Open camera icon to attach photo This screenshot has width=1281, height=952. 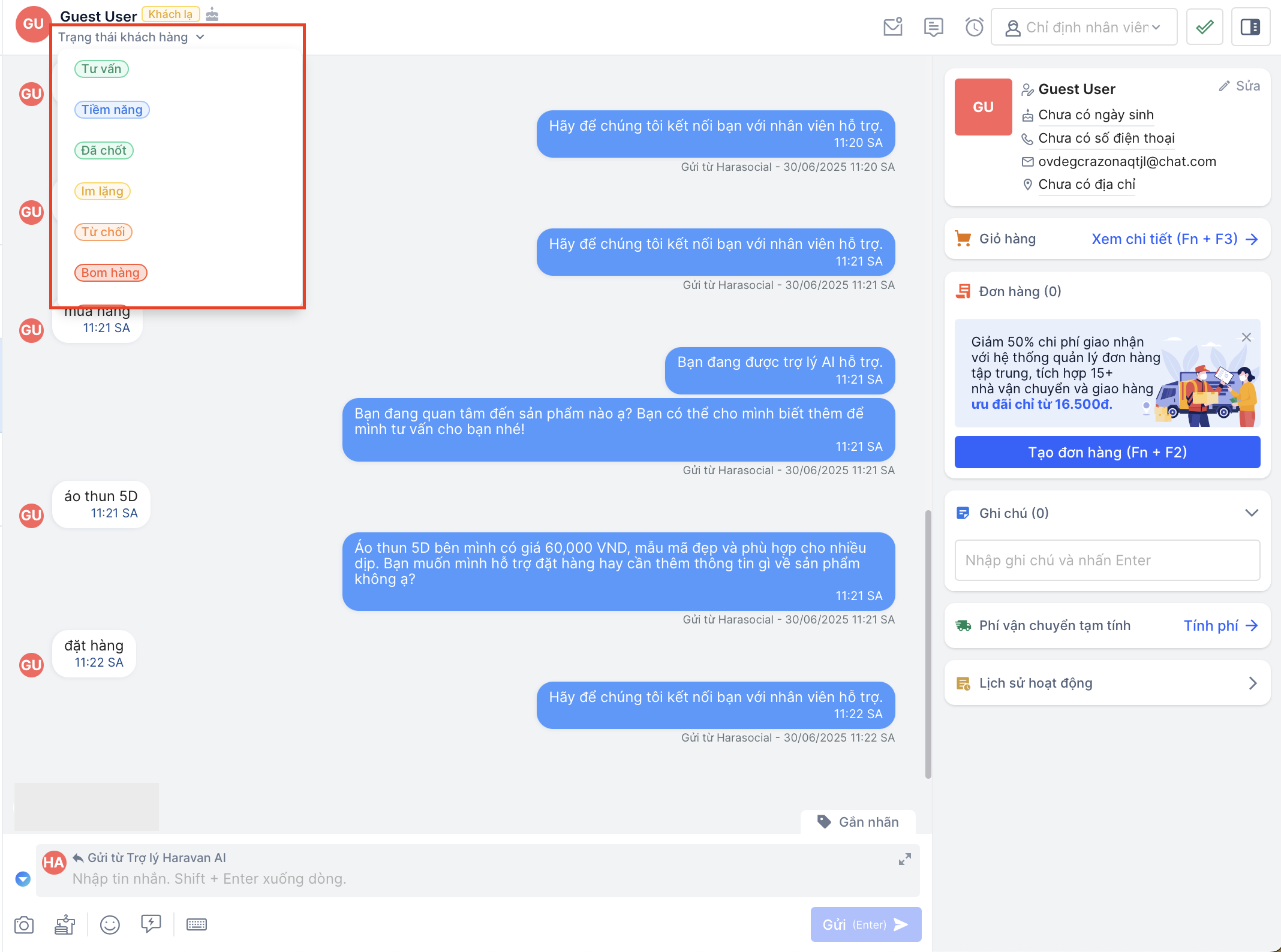coord(24,925)
